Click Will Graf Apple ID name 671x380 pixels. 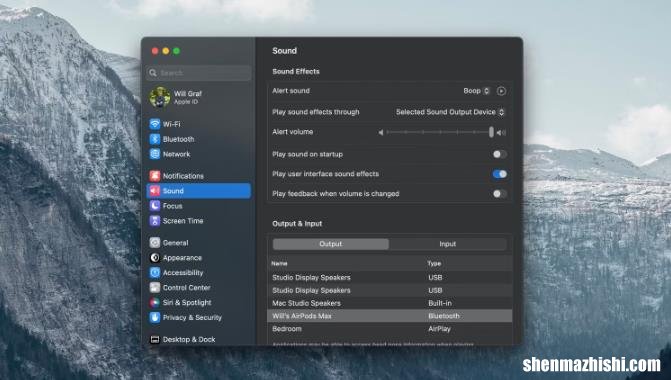(187, 94)
